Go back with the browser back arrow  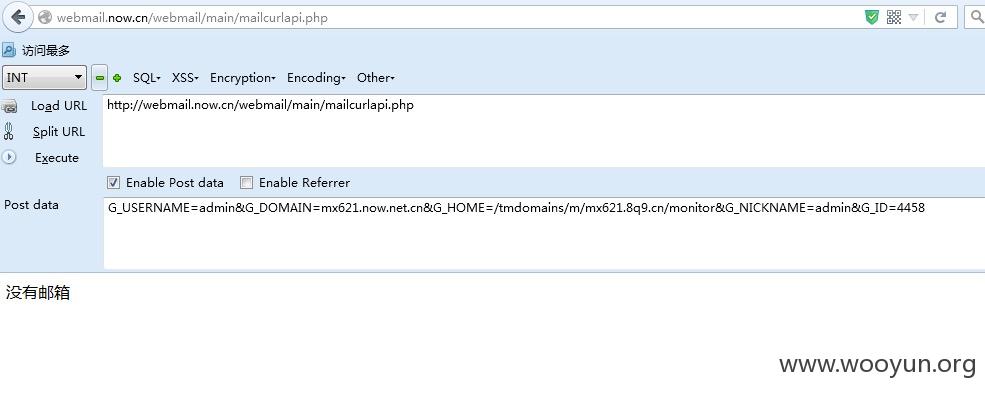coord(18,17)
